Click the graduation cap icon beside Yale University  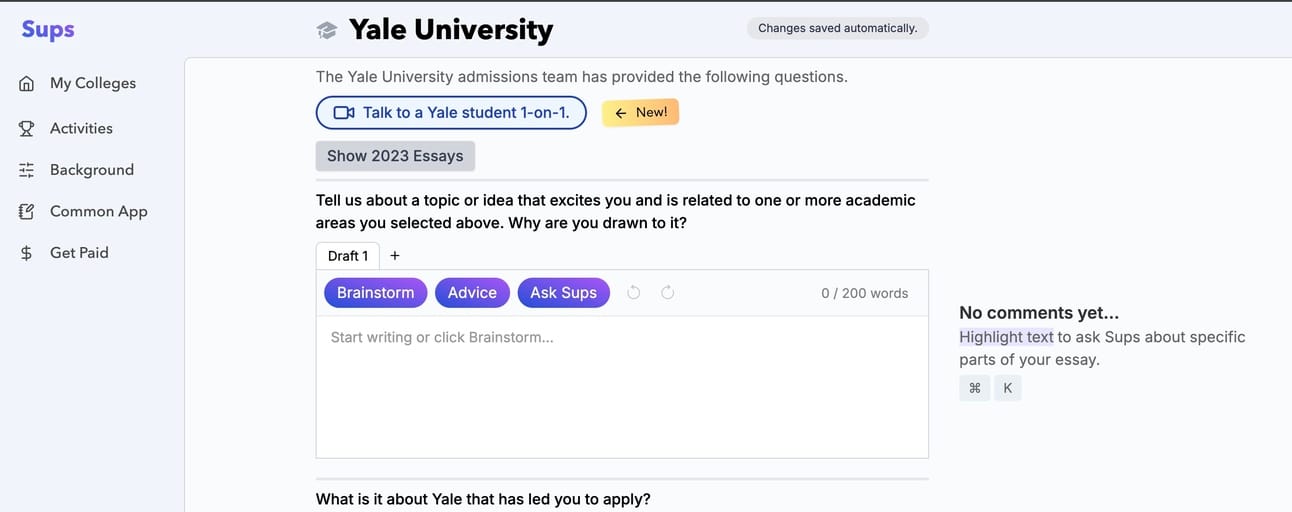click(327, 31)
